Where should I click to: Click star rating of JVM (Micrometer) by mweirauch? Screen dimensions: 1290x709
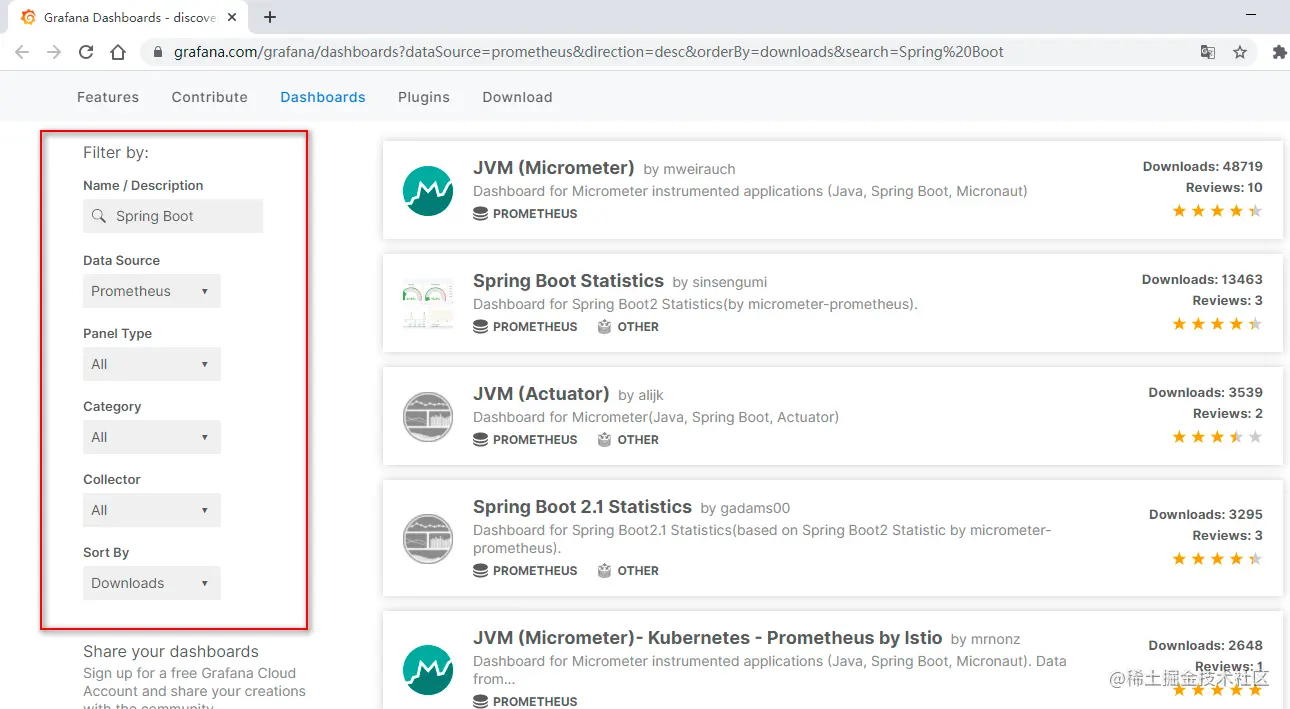(1217, 211)
